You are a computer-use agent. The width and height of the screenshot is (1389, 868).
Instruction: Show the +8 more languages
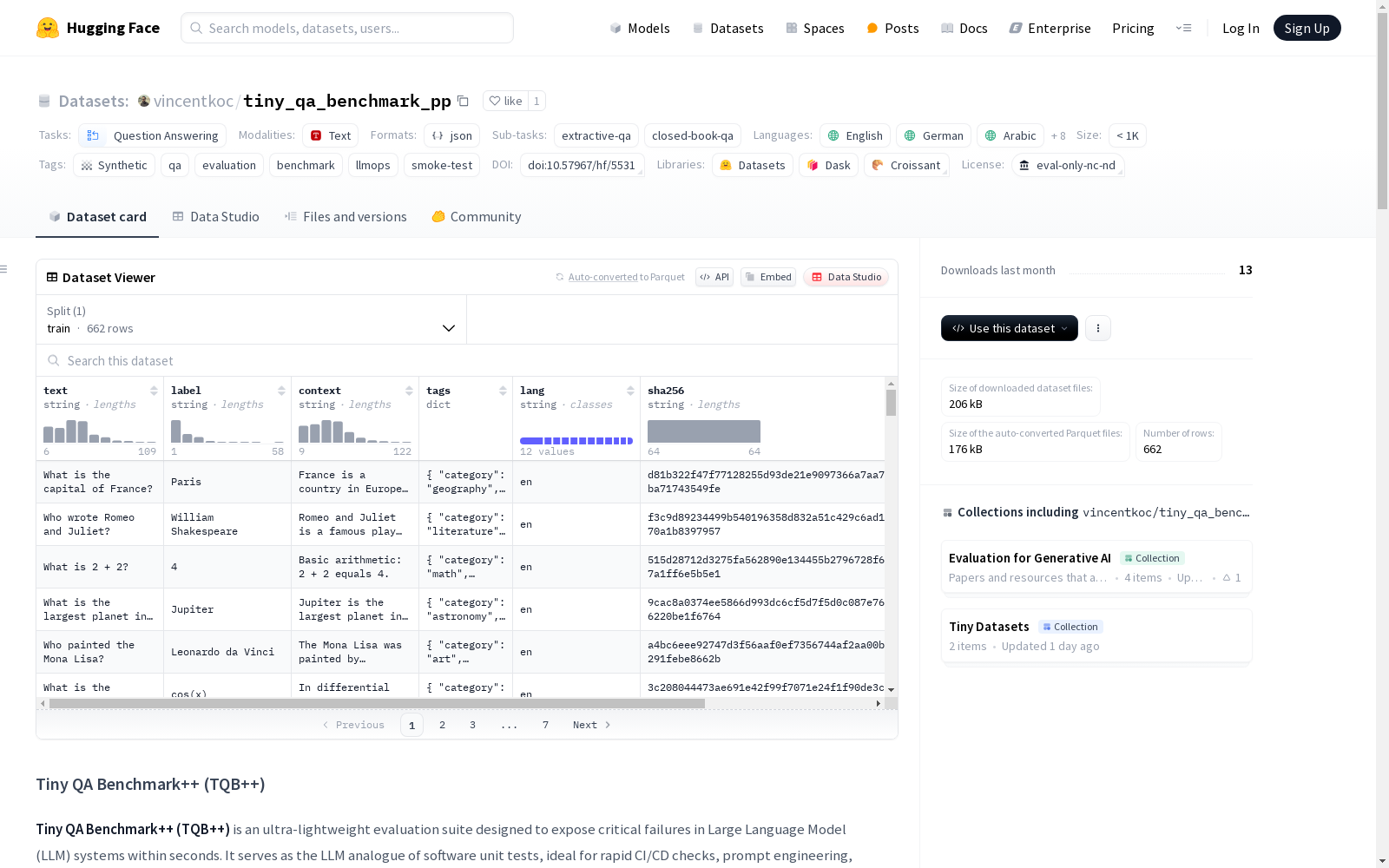(x=1058, y=136)
